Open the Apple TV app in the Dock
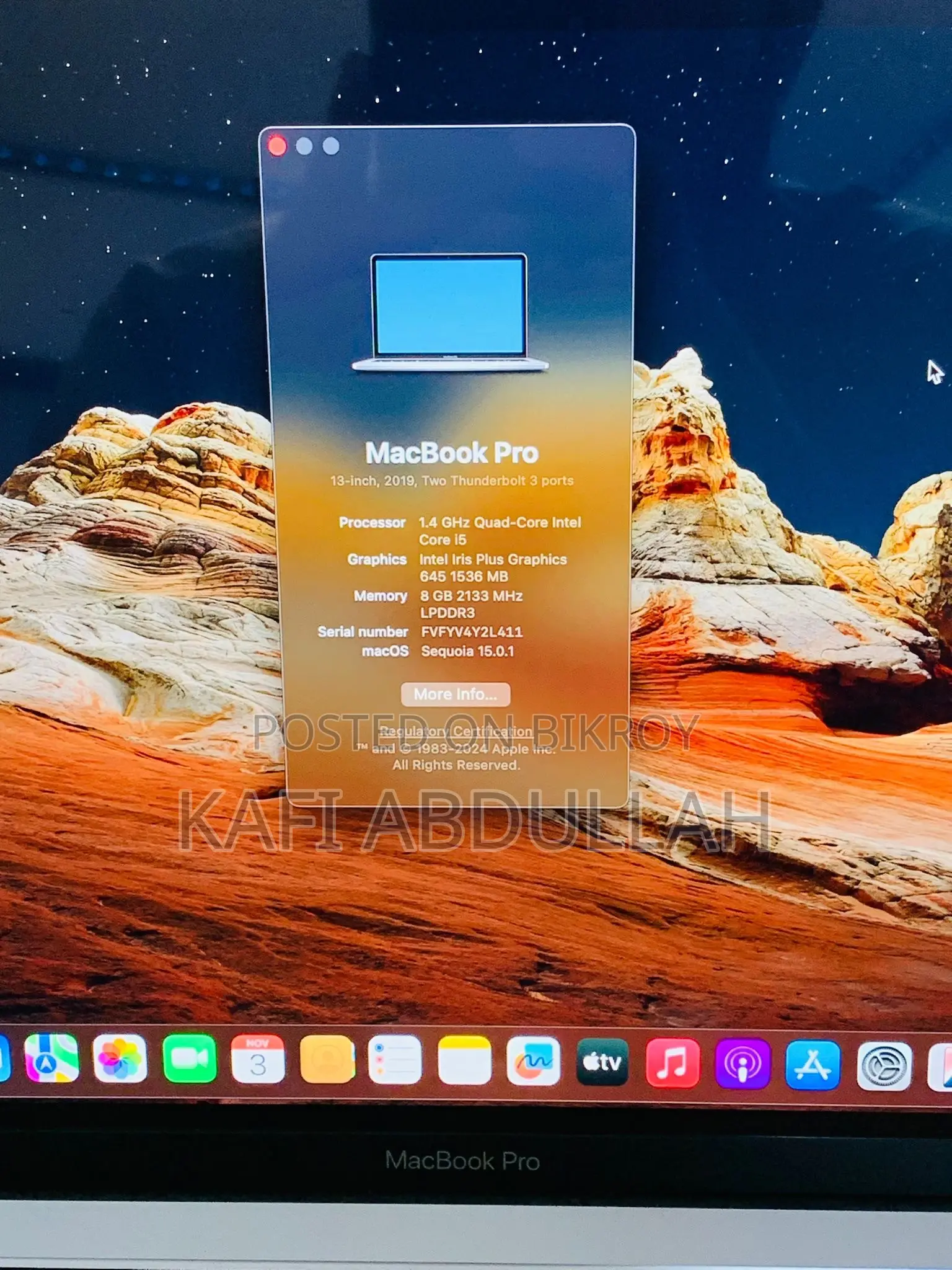Image resolution: width=952 pixels, height=1270 pixels. pyautogui.click(x=602, y=1062)
